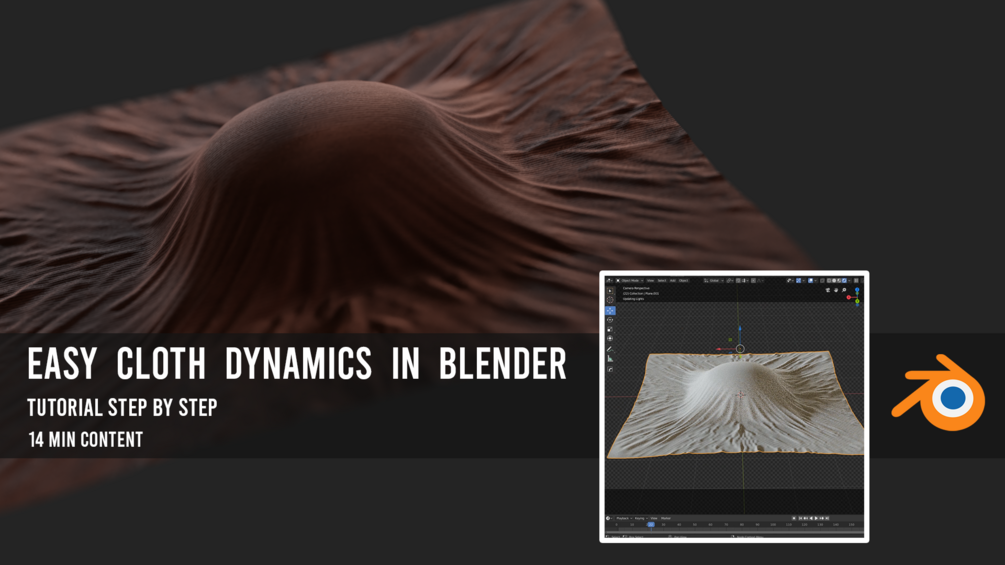Switch to rendered viewport shading
Screen dimensions: 1005x565
(844, 281)
